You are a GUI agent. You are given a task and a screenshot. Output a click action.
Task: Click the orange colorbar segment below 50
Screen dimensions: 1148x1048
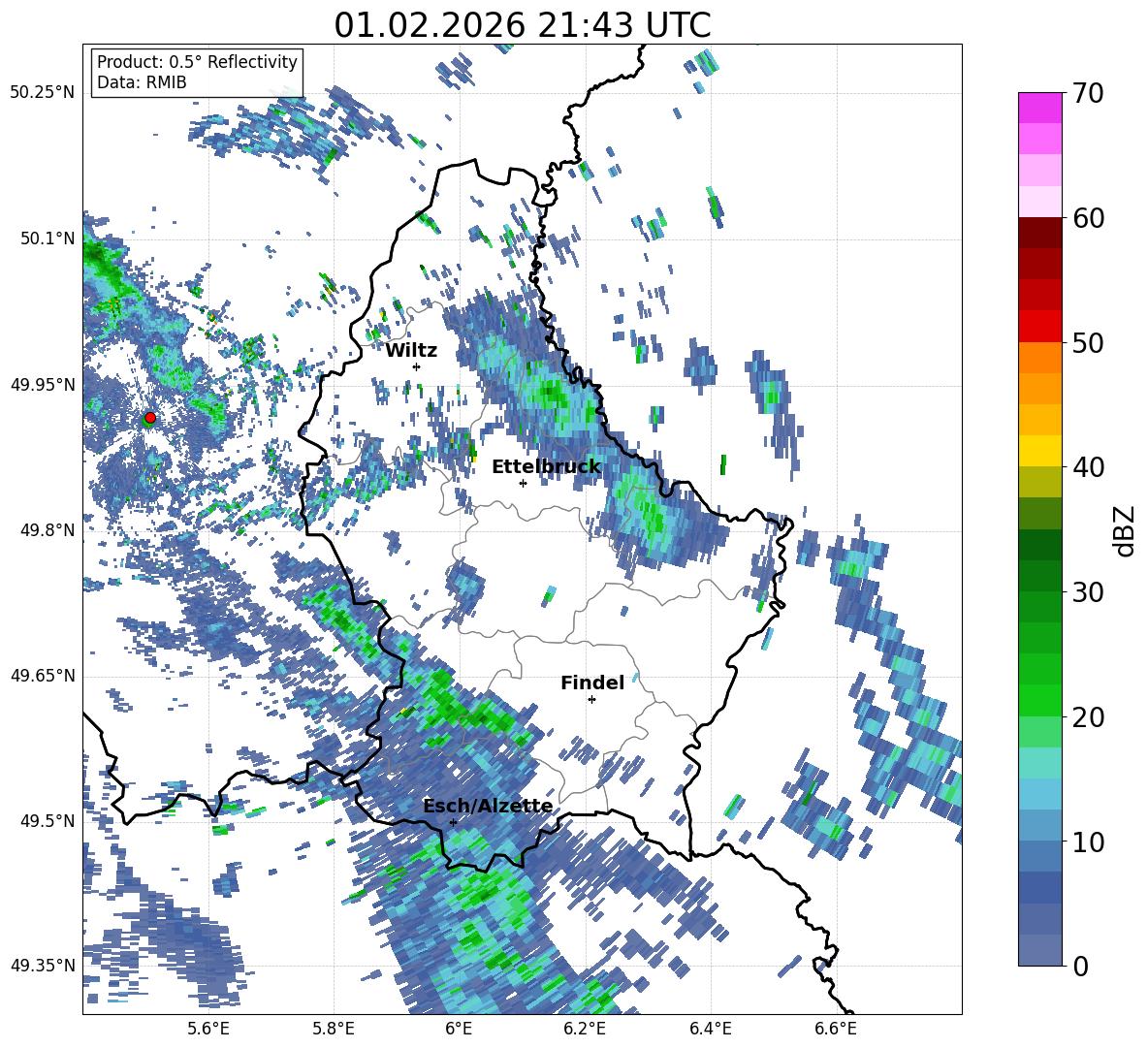tap(1039, 358)
